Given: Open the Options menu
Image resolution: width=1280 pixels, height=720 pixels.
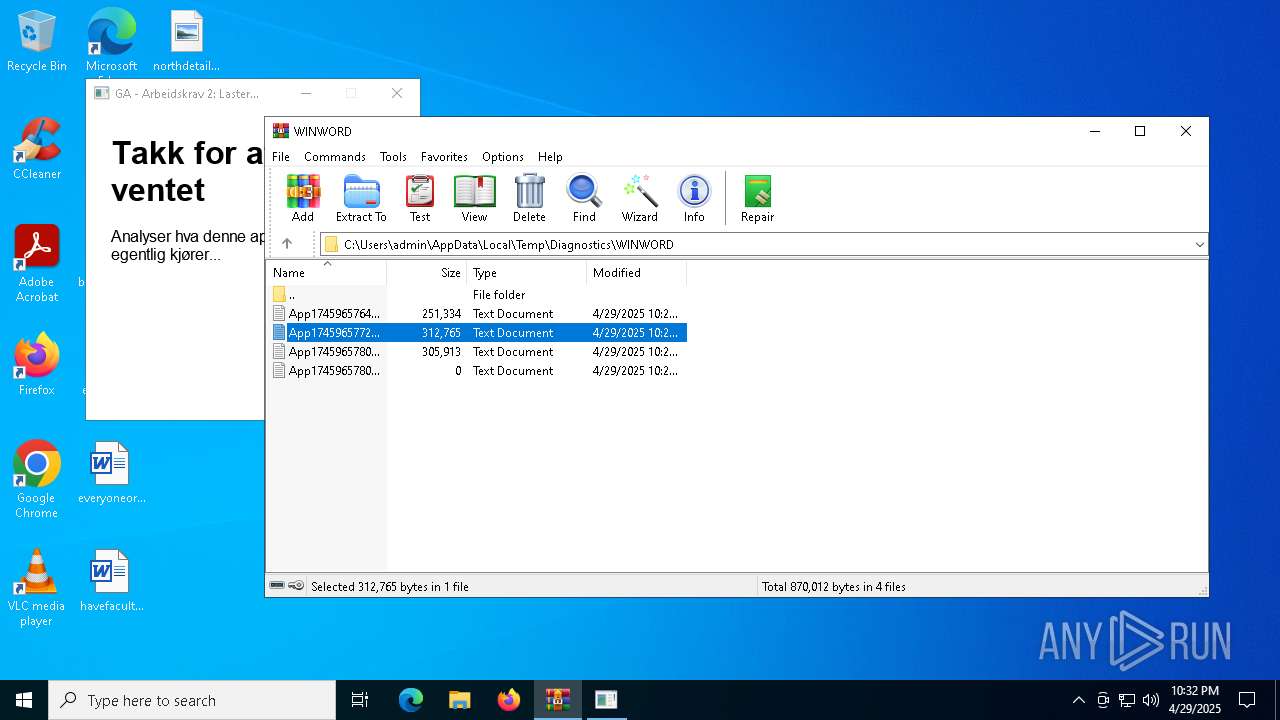Looking at the screenshot, I should pos(503,157).
